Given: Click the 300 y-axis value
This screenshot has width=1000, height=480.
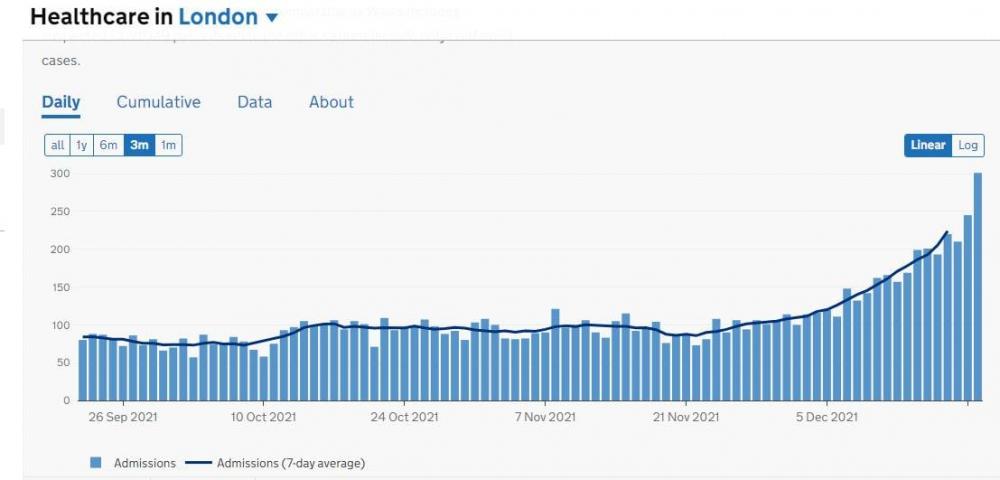Looking at the screenshot, I should click(x=60, y=173).
